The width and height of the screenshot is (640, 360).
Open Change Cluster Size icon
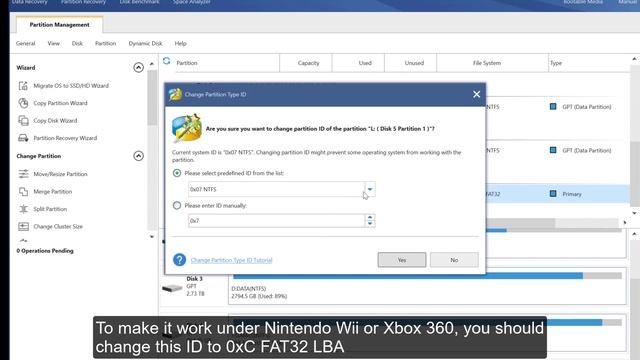pyautogui.click(x=23, y=226)
